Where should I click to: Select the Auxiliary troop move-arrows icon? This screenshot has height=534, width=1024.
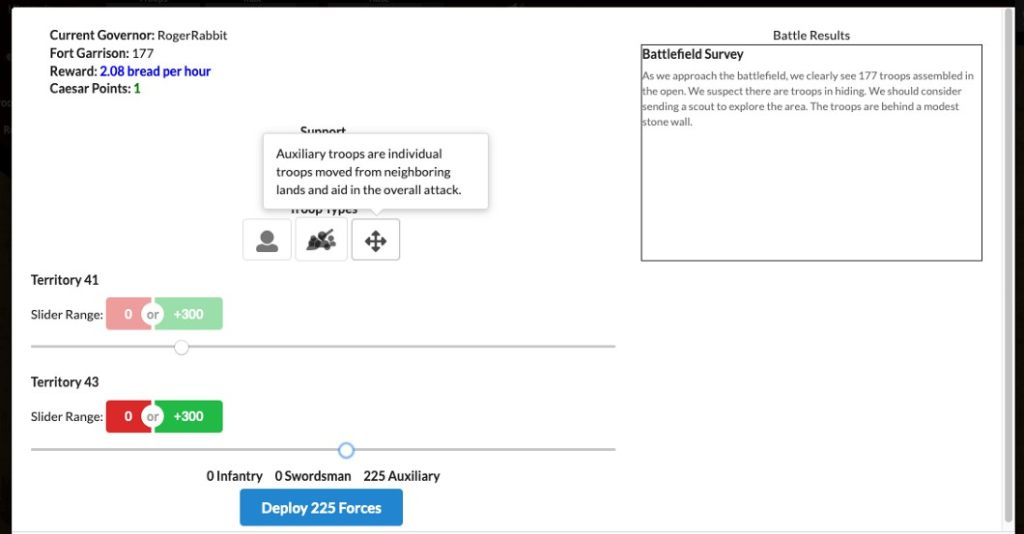click(x=376, y=240)
